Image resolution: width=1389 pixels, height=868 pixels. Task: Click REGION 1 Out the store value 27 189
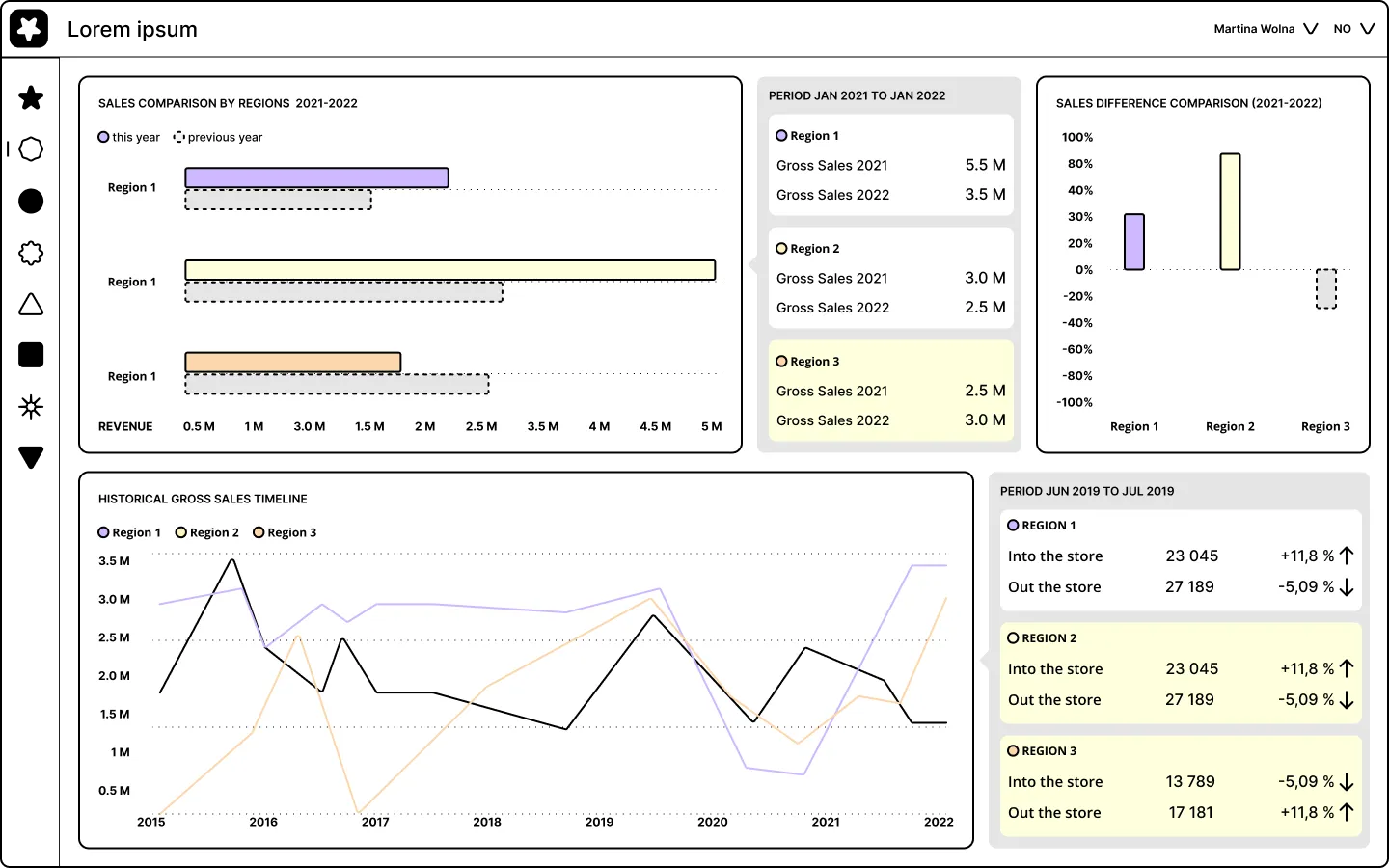coord(1189,586)
